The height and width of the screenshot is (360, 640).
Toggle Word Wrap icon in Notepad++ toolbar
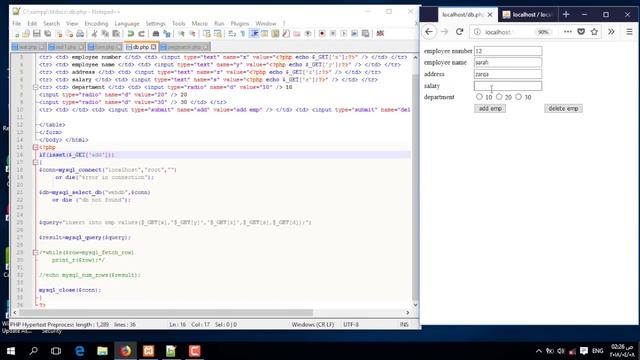(x=232, y=33)
